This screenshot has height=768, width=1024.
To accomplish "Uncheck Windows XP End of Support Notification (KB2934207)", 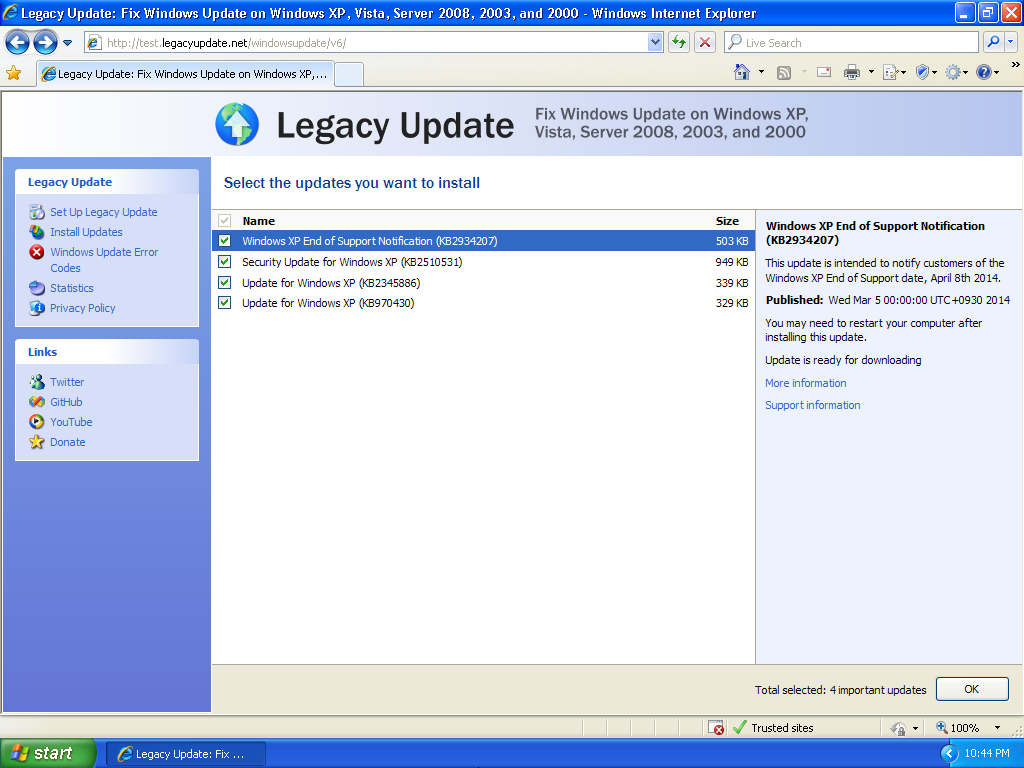I will coord(225,240).
